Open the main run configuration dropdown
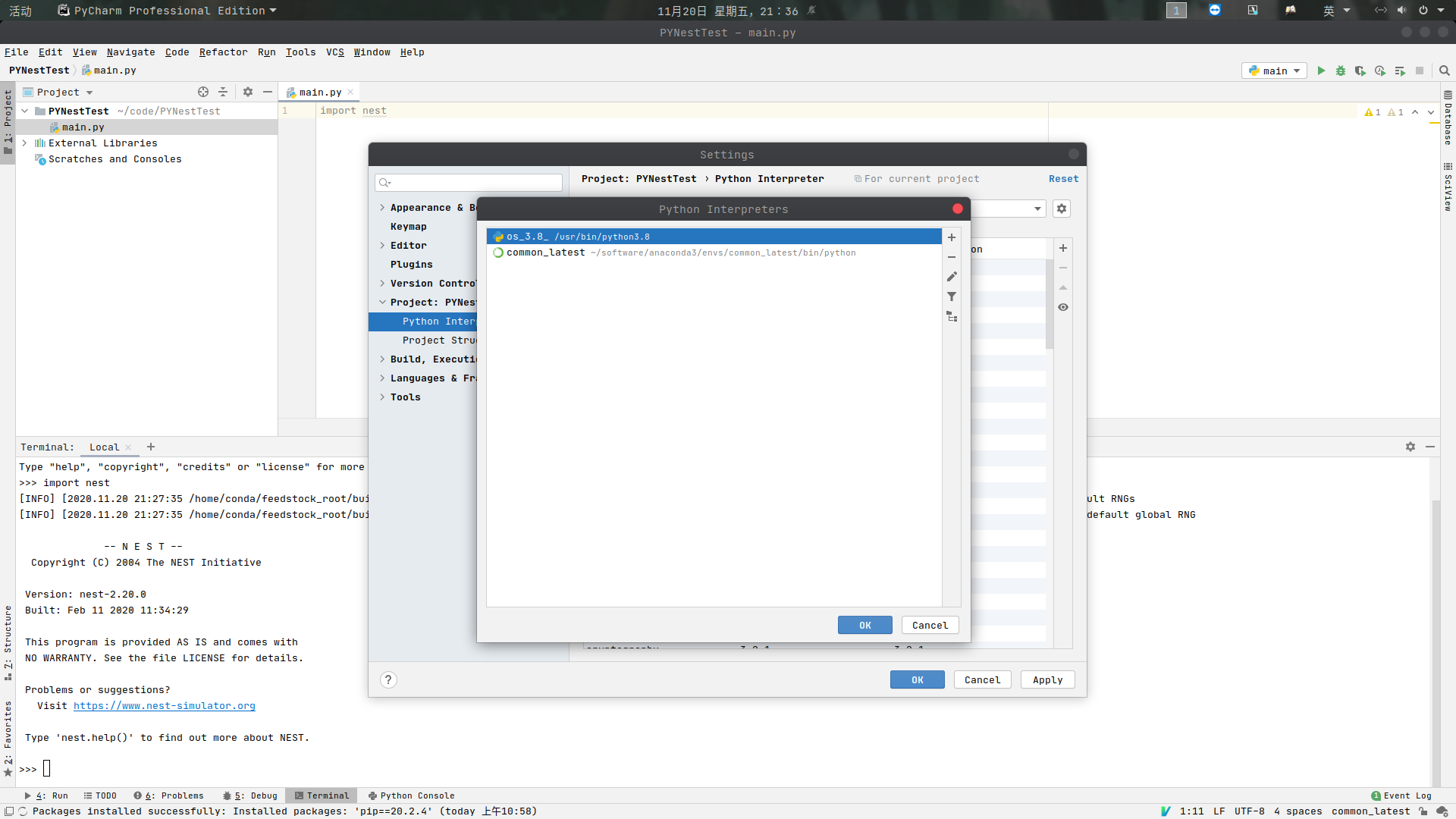This screenshot has width=1456, height=819. [x=1295, y=70]
